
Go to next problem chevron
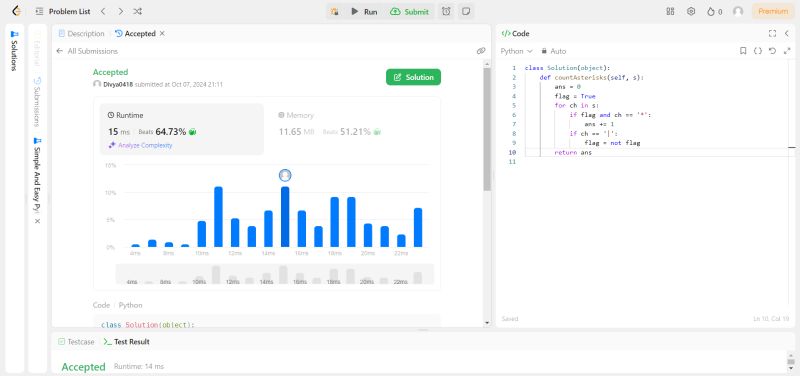pos(120,11)
